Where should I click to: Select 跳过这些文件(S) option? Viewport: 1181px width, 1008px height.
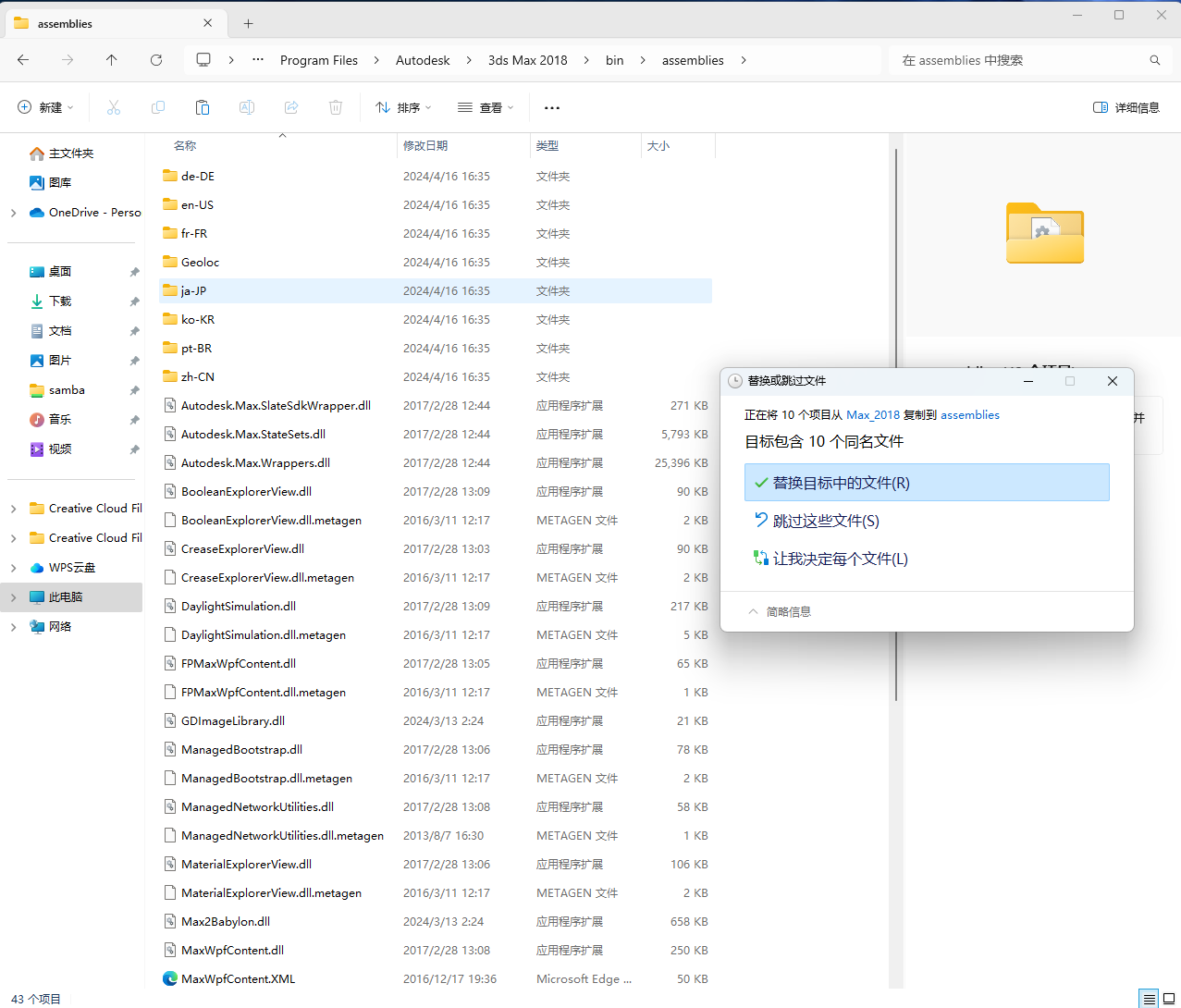(826, 522)
